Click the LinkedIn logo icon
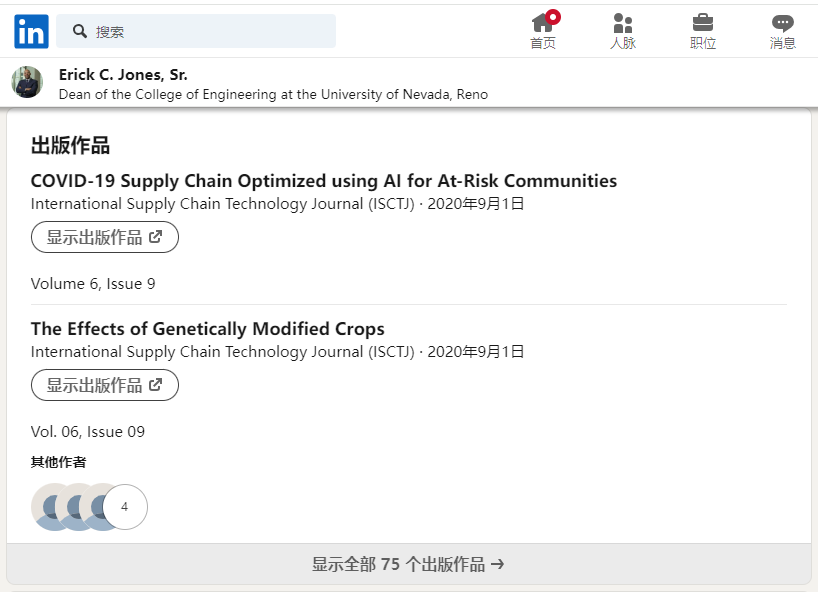Viewport: 818px width, 592px height. click(31, 32)
